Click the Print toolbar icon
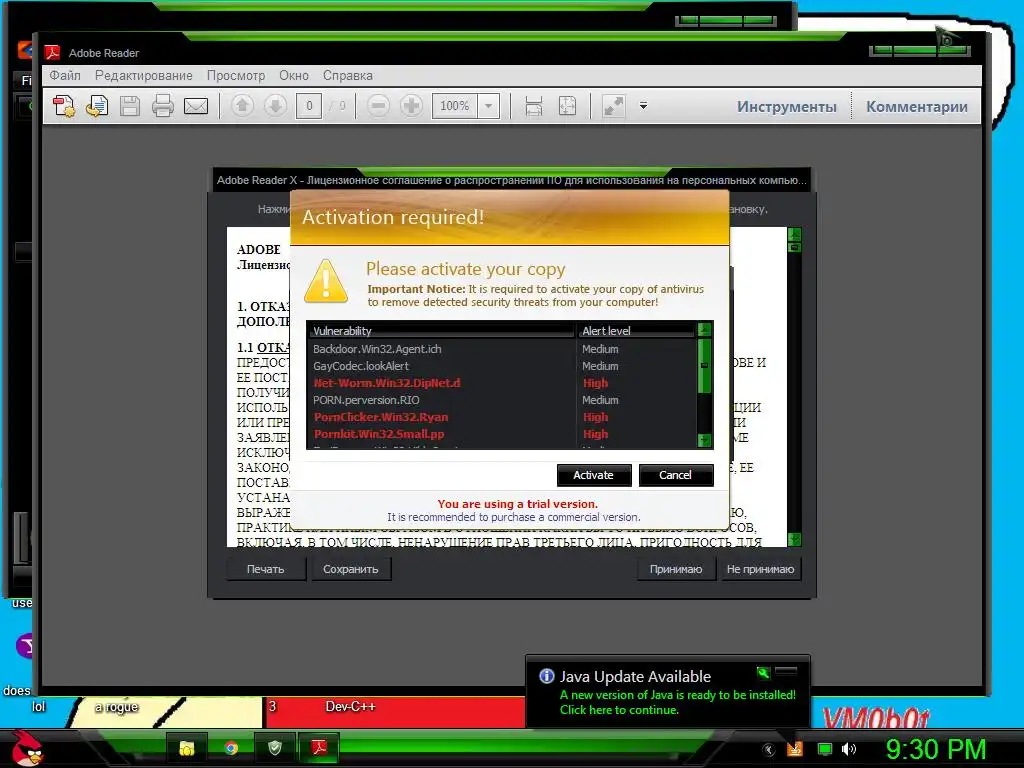Viewport: 1024px width, 768px height. [x=163, y=106]
